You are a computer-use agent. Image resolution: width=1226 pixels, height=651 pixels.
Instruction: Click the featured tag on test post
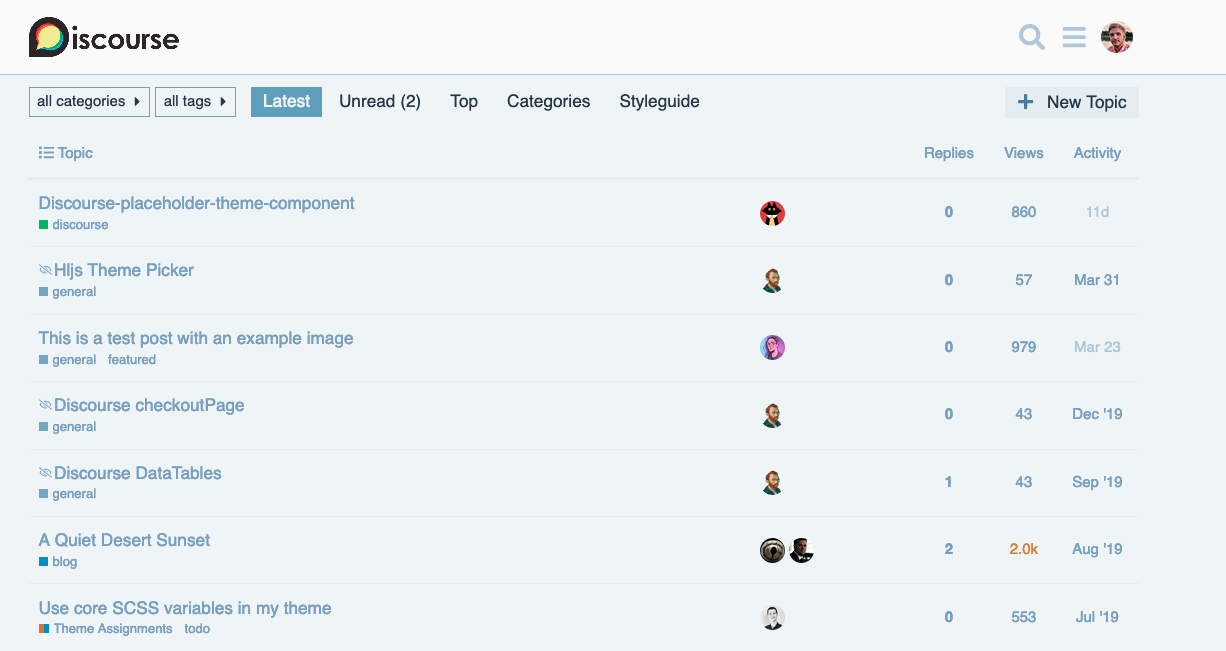click(132, 360)
